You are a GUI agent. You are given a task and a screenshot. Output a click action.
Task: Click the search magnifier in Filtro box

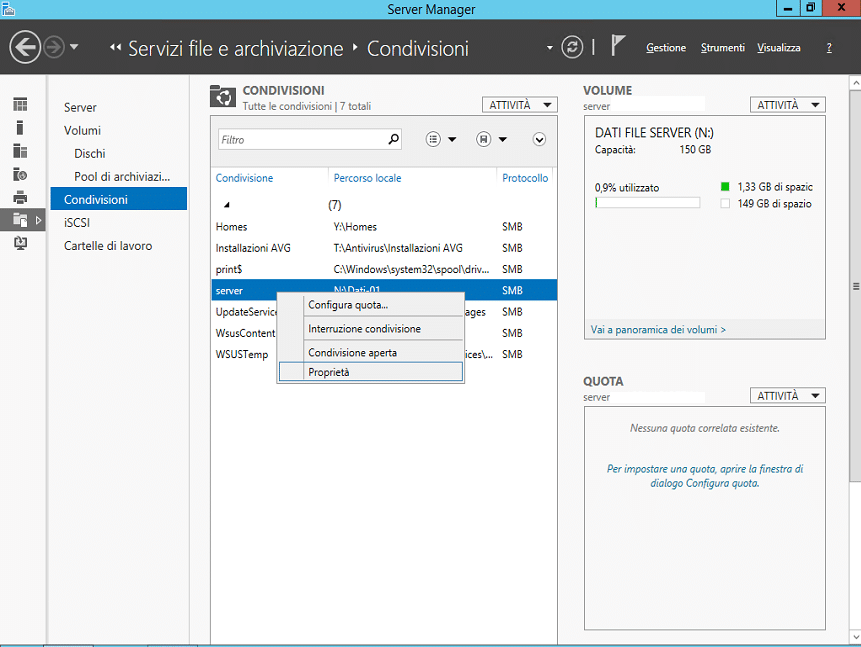click(x=393, y=140)
